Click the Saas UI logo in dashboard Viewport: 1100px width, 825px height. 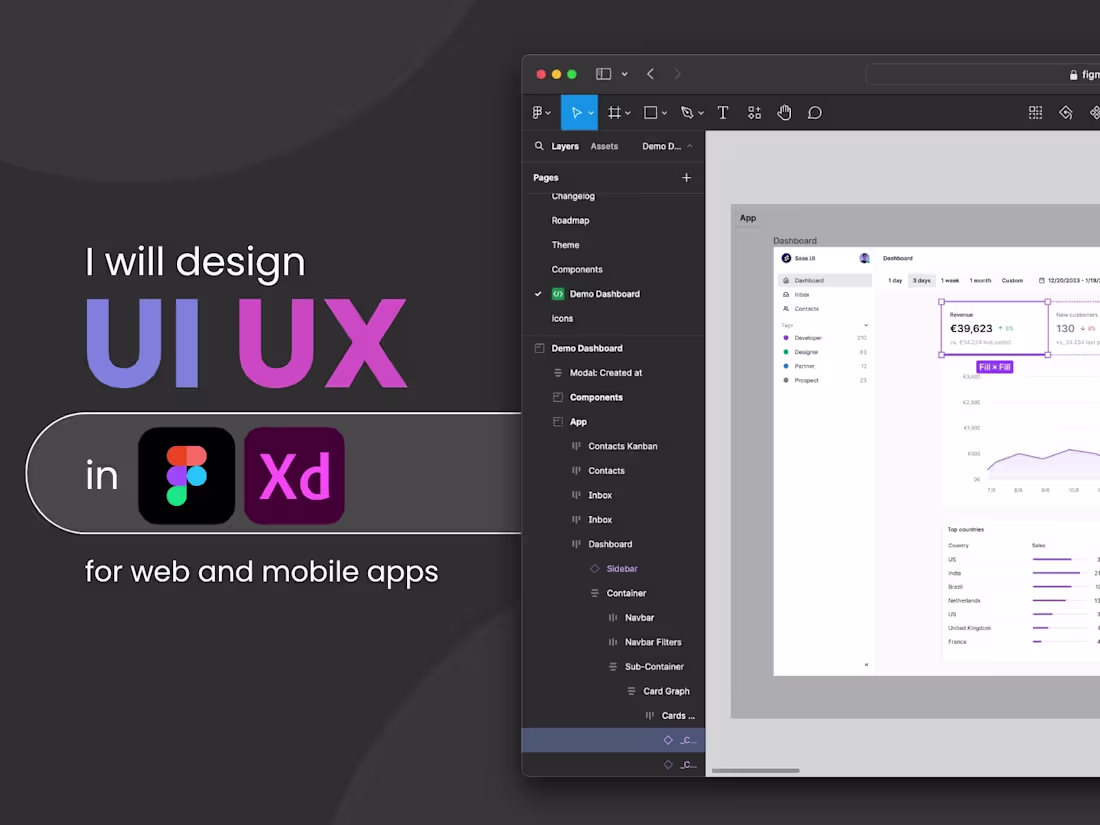pos(786,258)
